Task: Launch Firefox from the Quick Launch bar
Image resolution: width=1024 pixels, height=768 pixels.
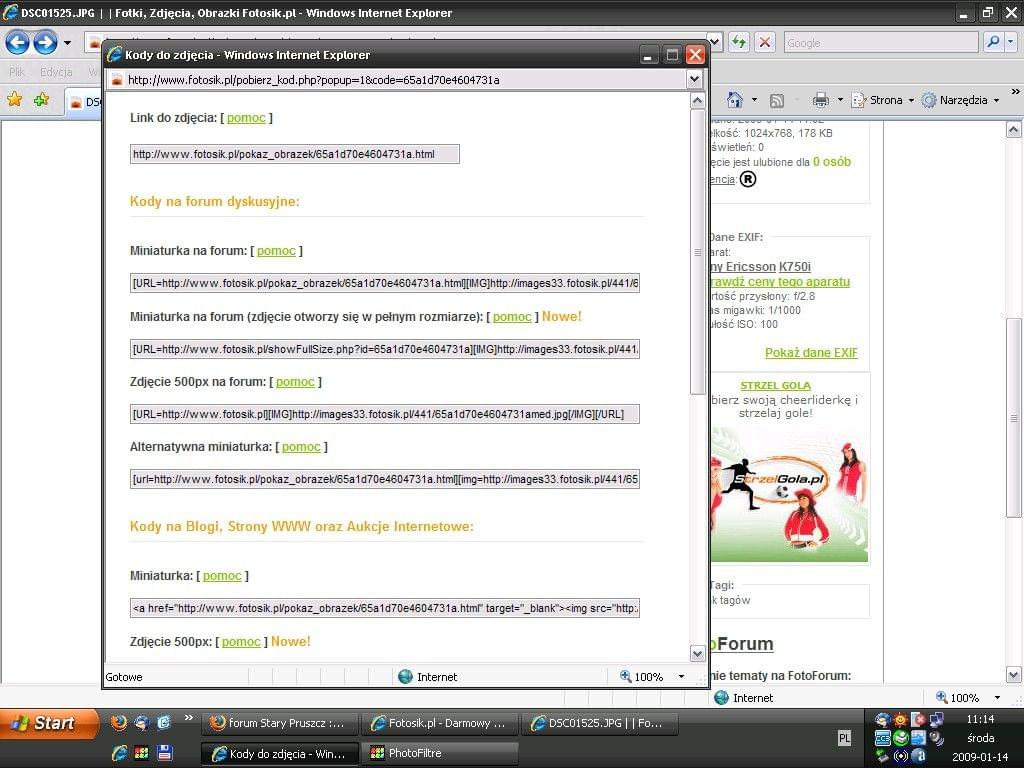Action: [119, 722]
